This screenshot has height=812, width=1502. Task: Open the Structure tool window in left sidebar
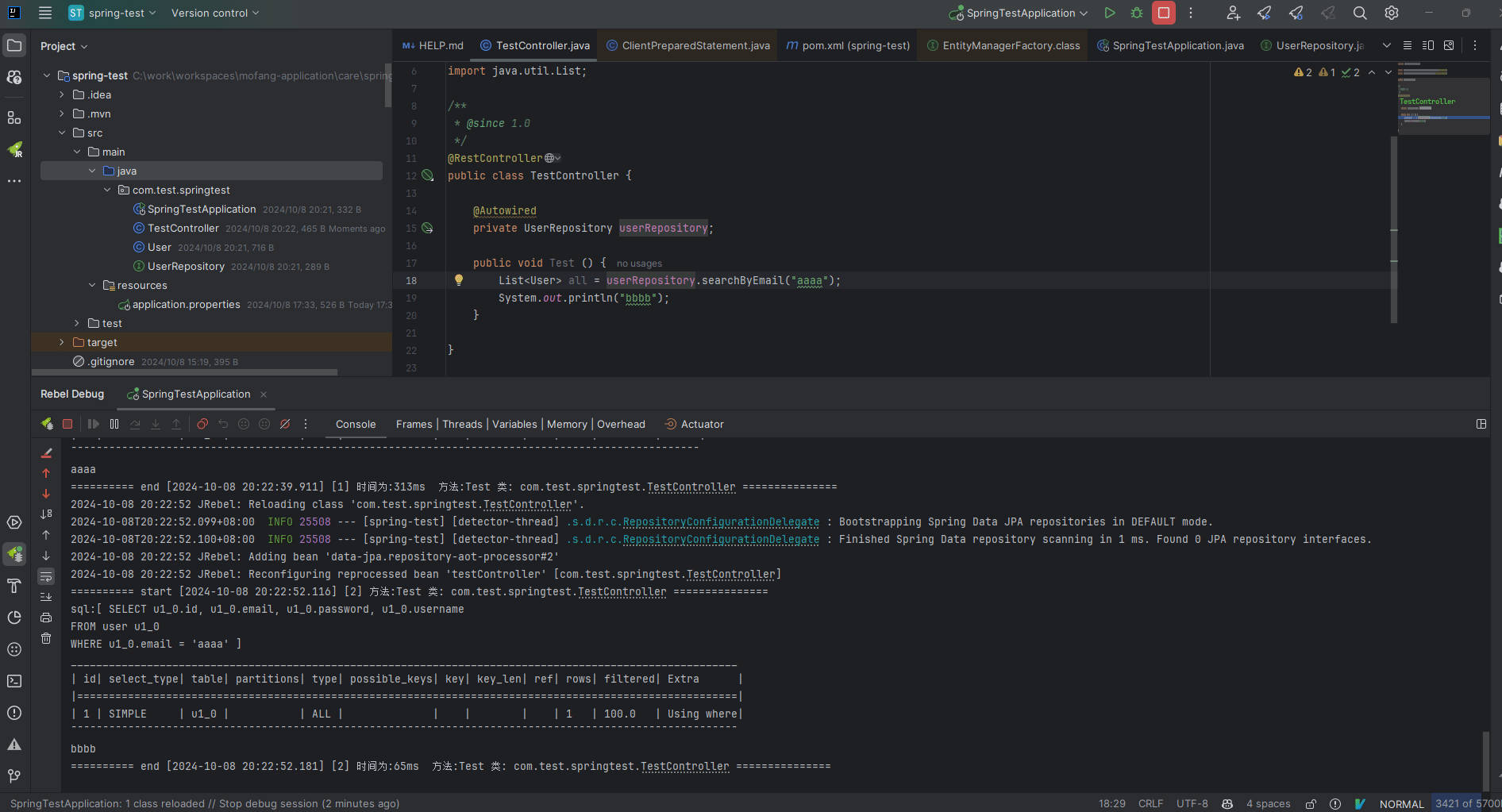pos(14,117)
